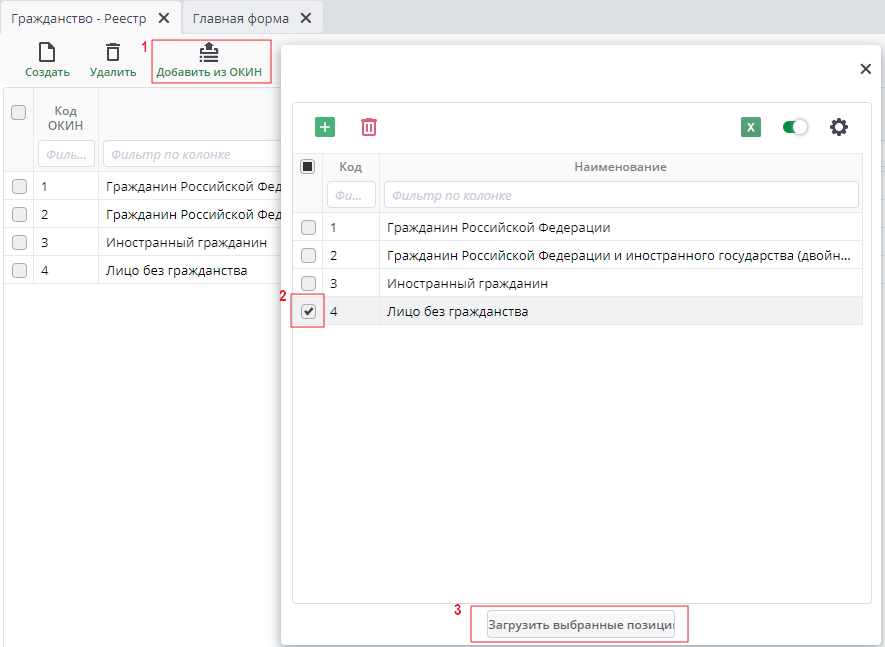Toggle the green switch in dialog toolbar
Viewport: 885px width, 647px height.
pyautogui.click(x=795, y=127)
